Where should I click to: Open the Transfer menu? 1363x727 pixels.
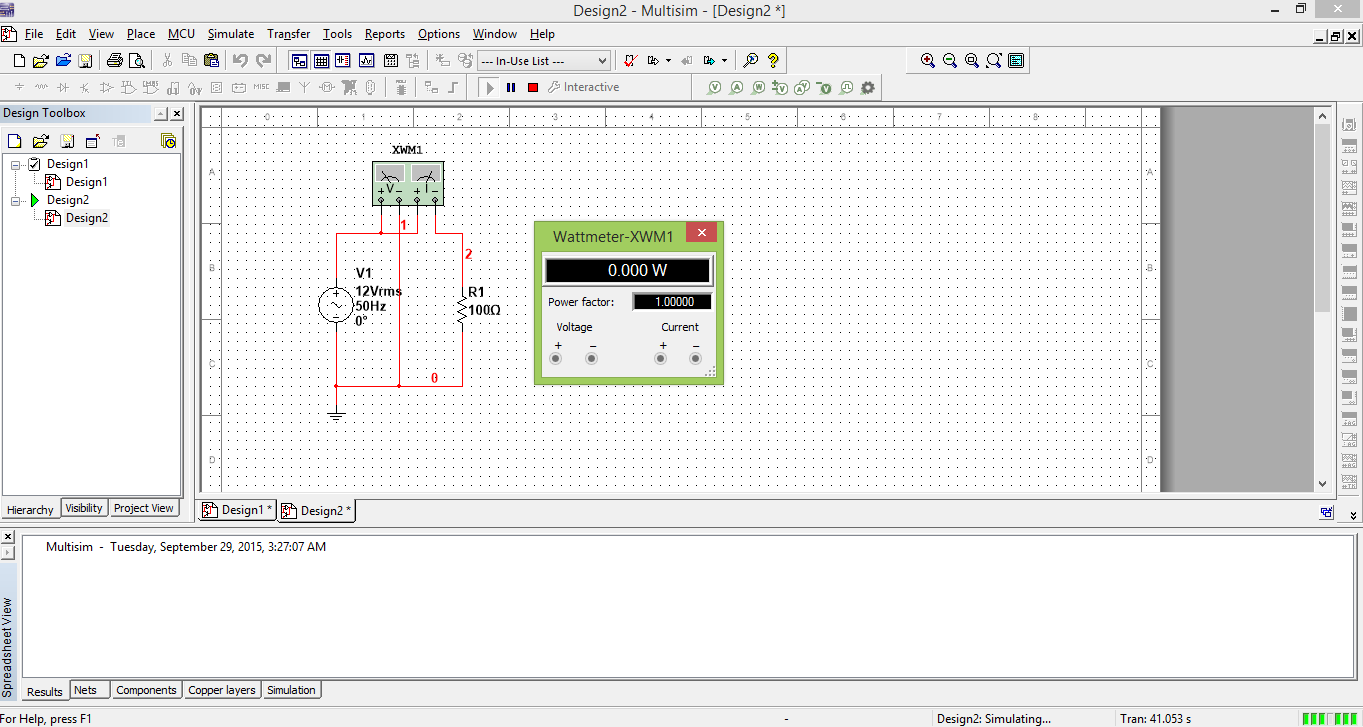pyautogui.click(x=289, y=34)
